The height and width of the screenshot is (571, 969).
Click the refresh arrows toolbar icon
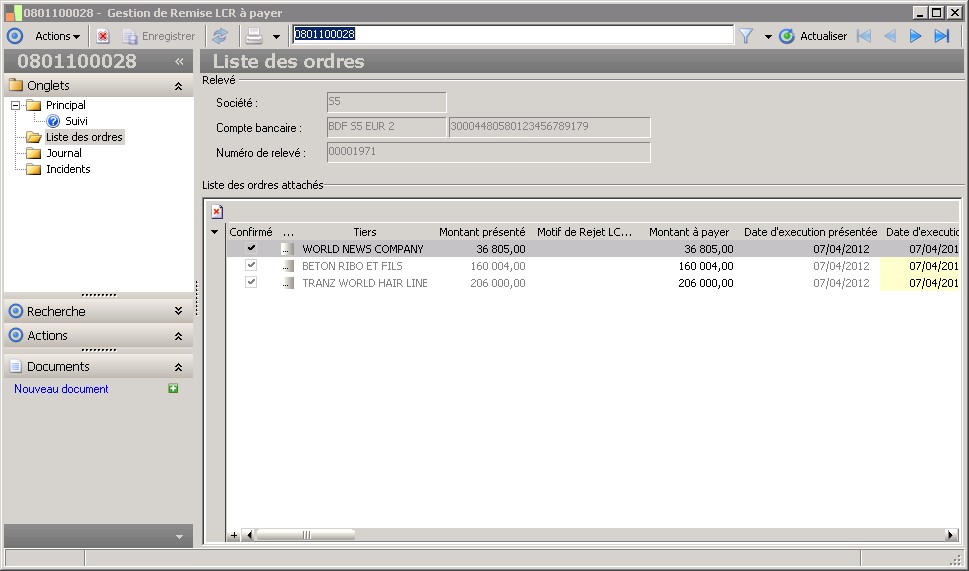(x=220, y=36)
